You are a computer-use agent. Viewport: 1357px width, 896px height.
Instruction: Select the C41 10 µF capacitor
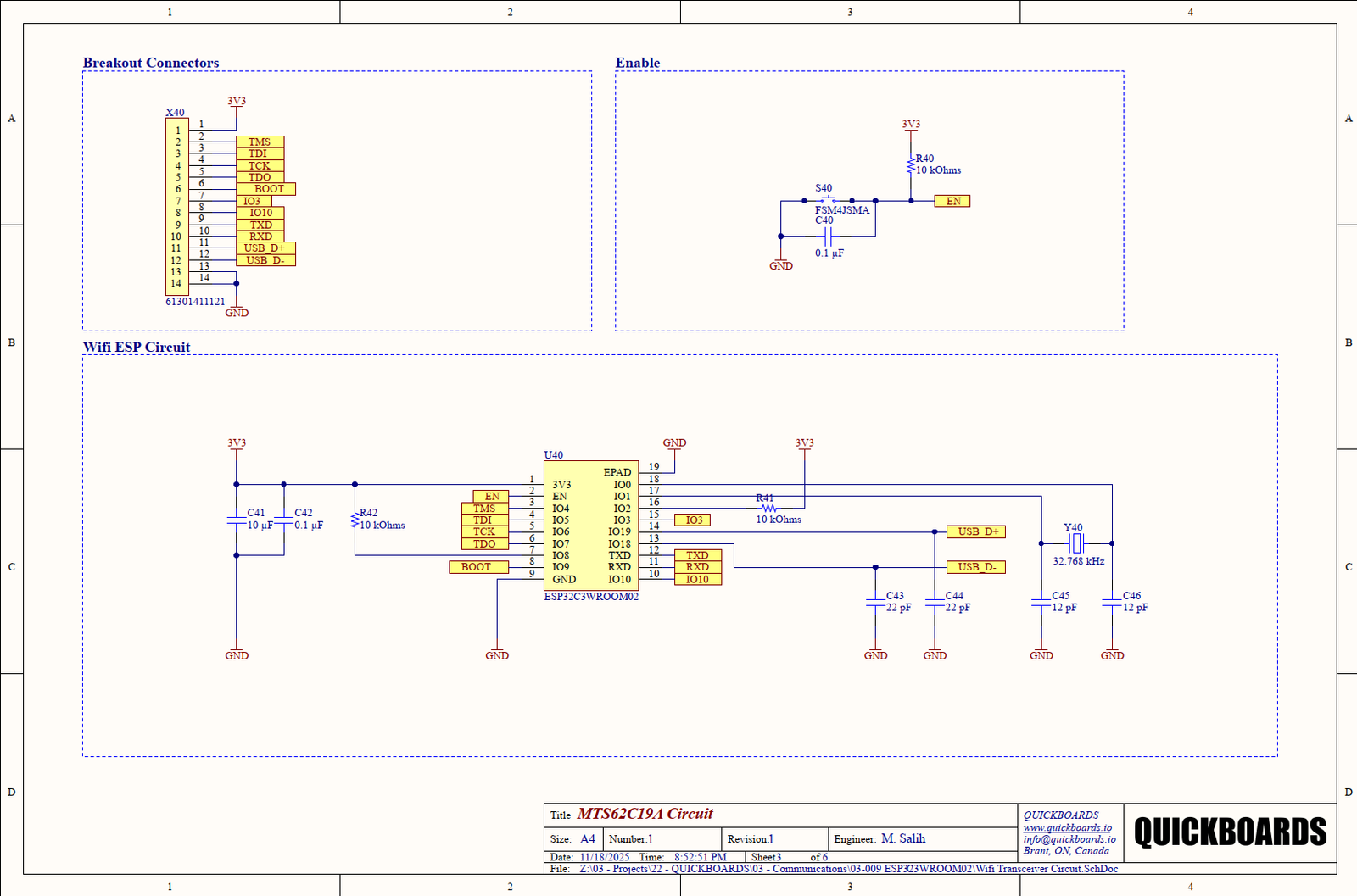click(237, 519)
